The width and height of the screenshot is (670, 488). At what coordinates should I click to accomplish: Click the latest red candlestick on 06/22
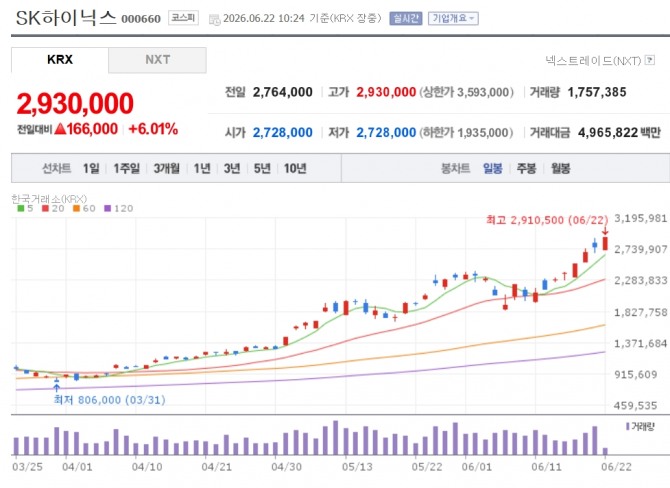coord(605,244)
